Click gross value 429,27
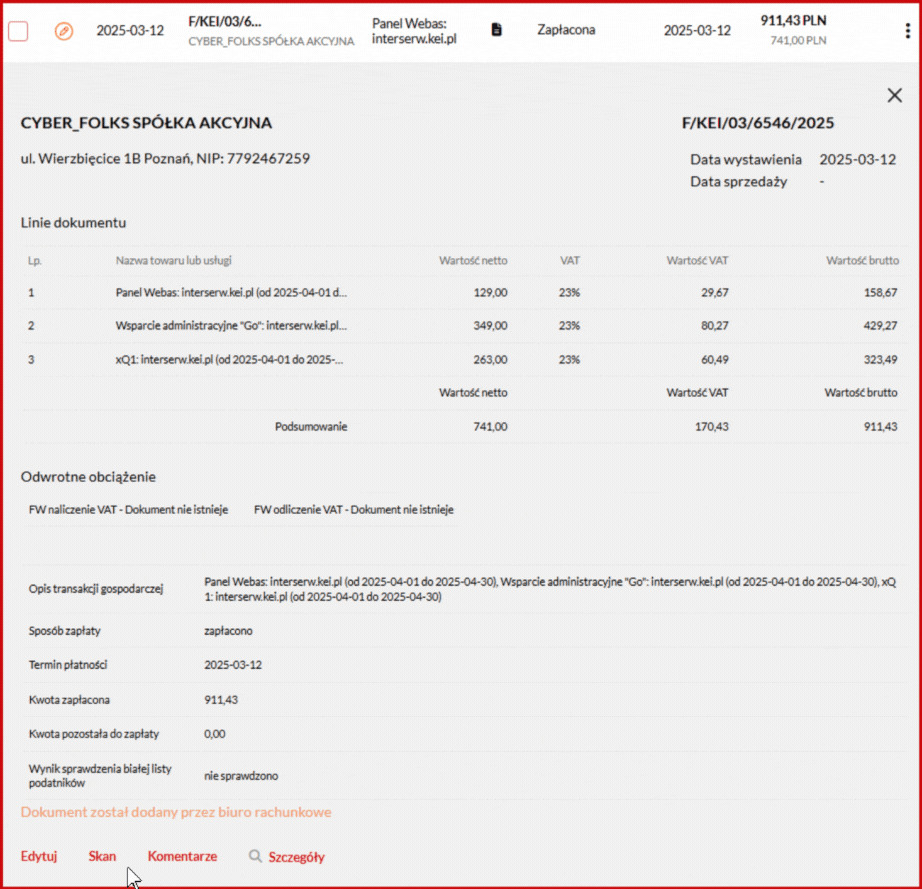 click(x=880, y=325)
